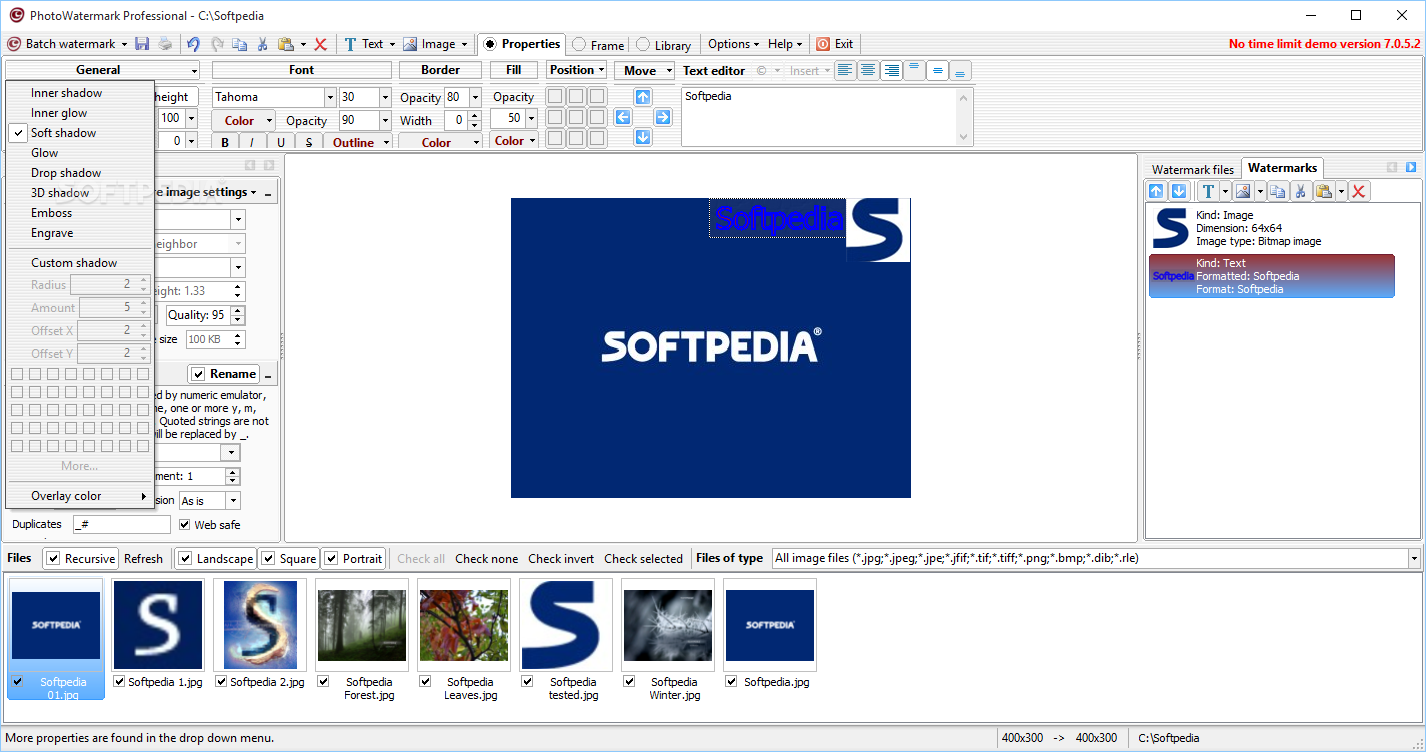Click the red X delete icon in main toolbar
Viewport: 1426px width, 752px height.
coord(321,44)
